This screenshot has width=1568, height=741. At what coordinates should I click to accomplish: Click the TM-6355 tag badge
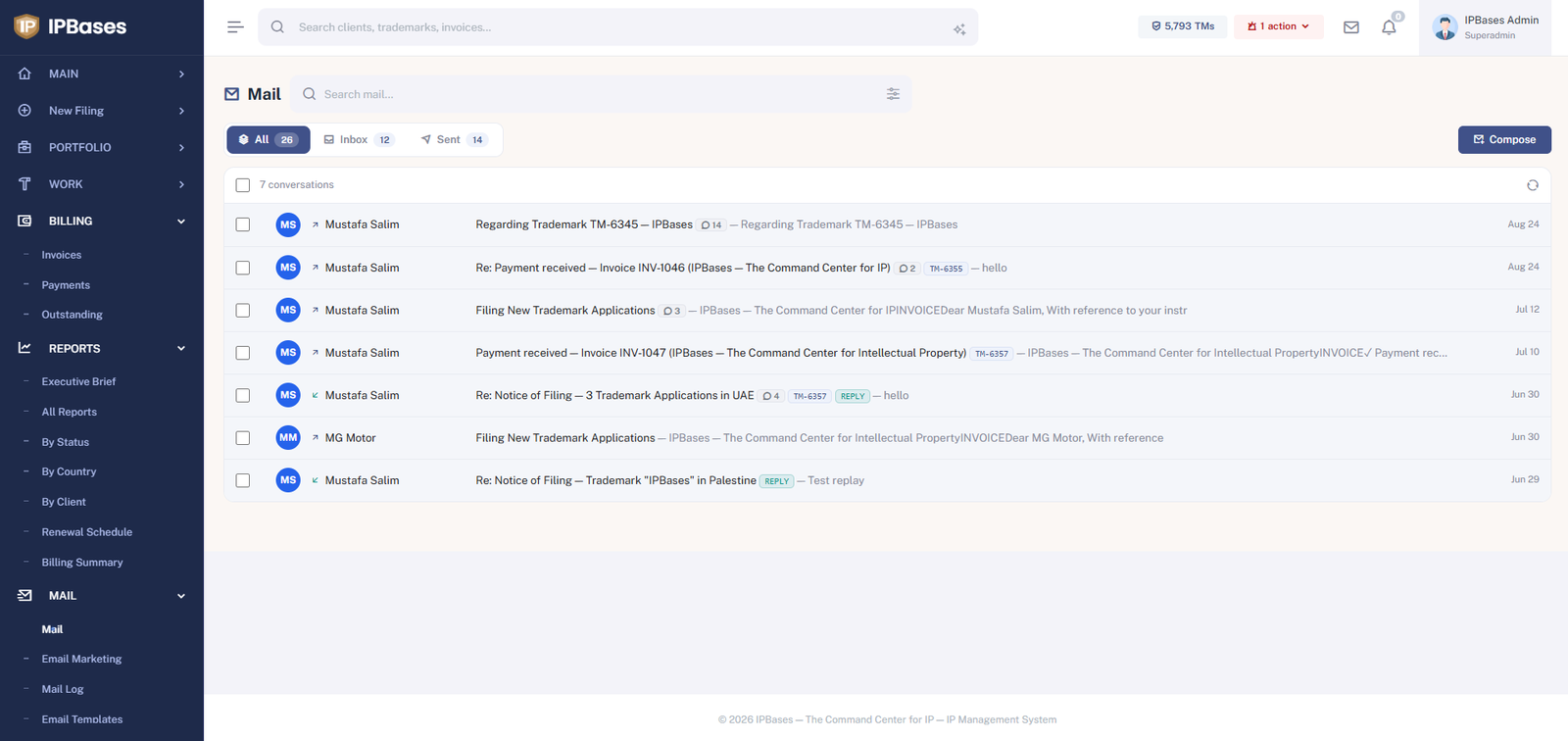946,268
